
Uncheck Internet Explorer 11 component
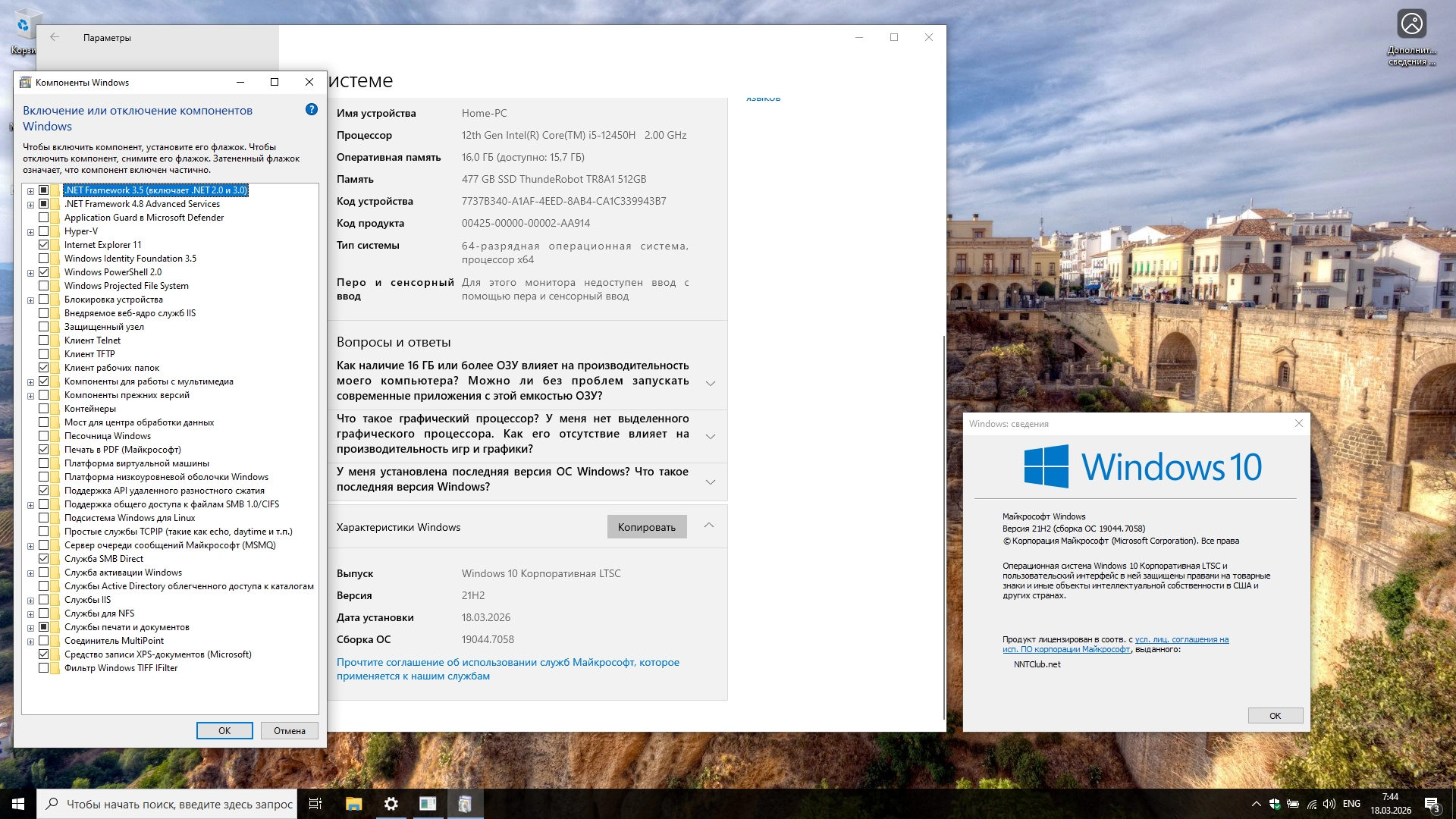click(x=44, y=245)
